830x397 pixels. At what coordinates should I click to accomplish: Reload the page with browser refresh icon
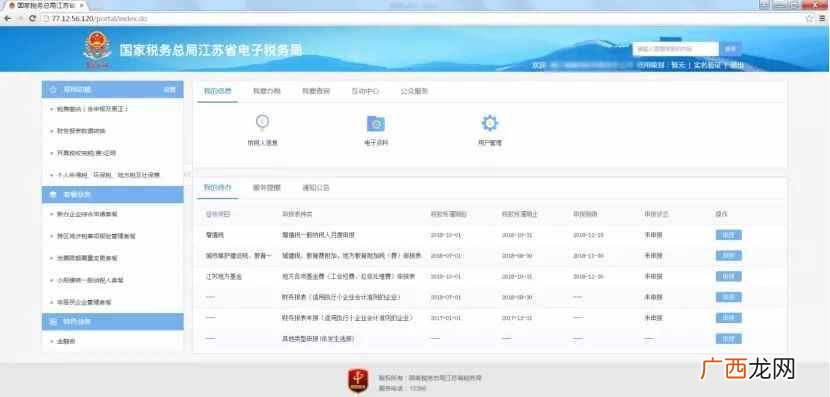click(x=33, y=19)
